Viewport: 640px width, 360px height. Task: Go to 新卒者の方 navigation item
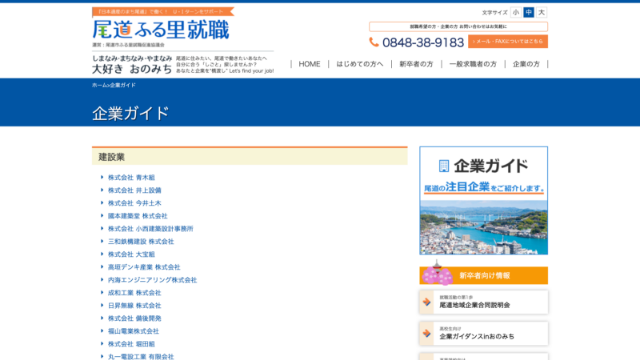click(x=416, y=64)
